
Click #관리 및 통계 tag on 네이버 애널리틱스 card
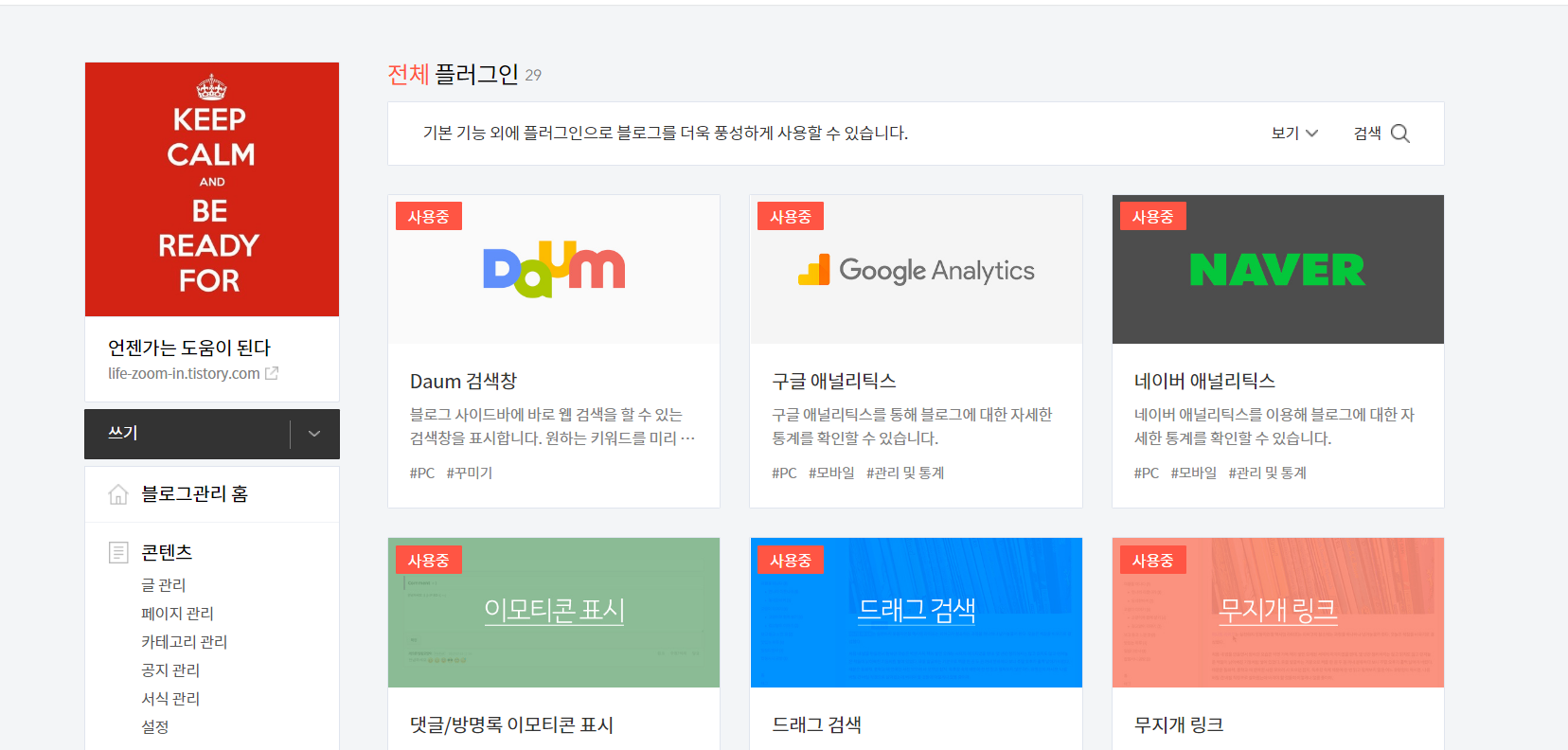click(1267, 473)
